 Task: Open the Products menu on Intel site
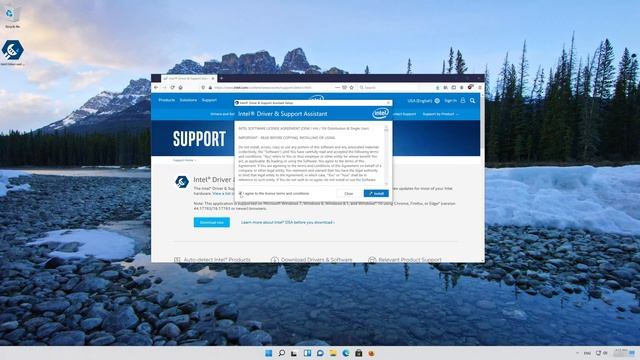(167, 100)
